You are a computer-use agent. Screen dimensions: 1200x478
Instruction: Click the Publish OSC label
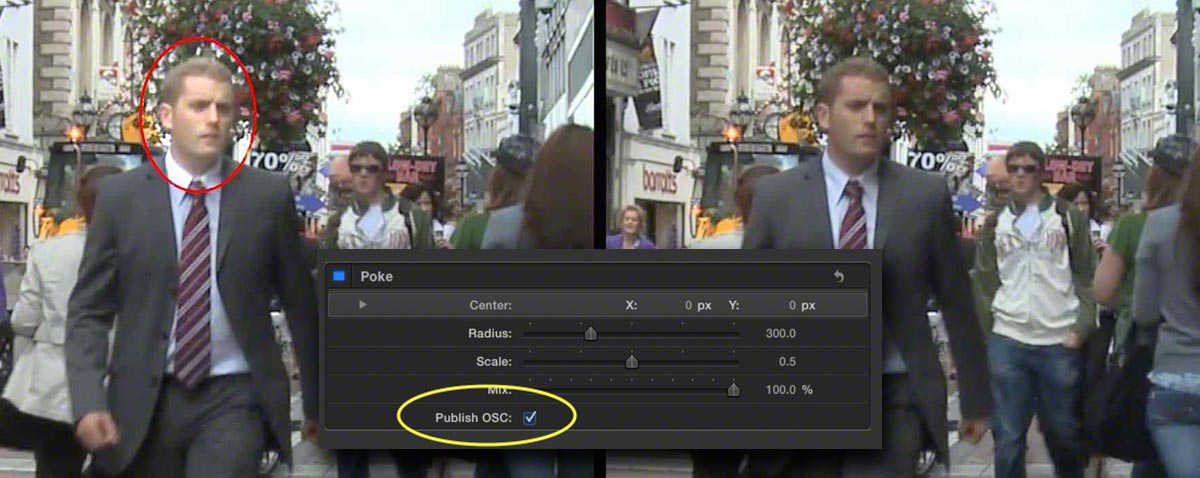pyautogui.click(x=473, y=417)
